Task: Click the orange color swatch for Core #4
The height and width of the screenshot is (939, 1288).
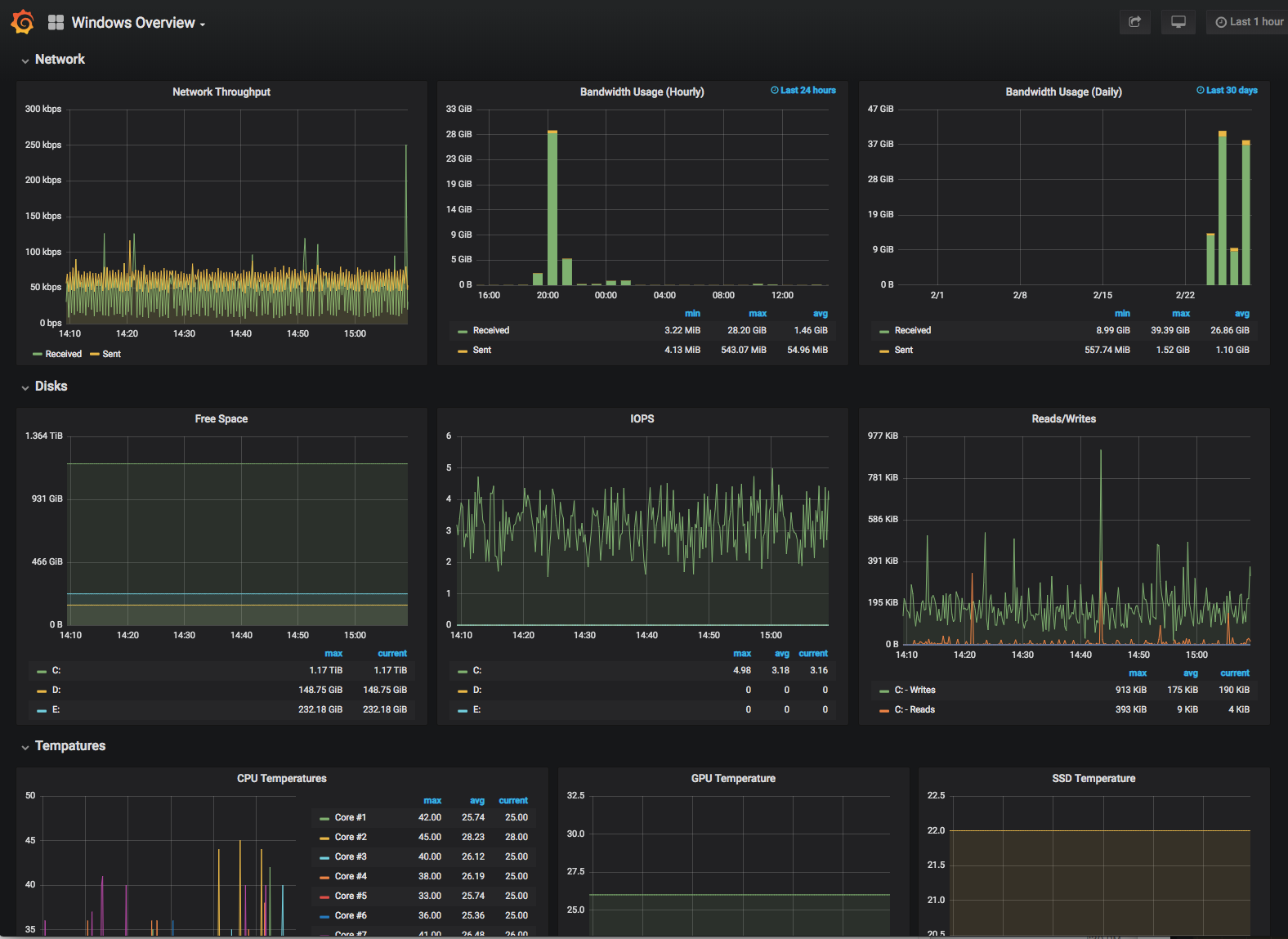Action: tap(325, 877)
